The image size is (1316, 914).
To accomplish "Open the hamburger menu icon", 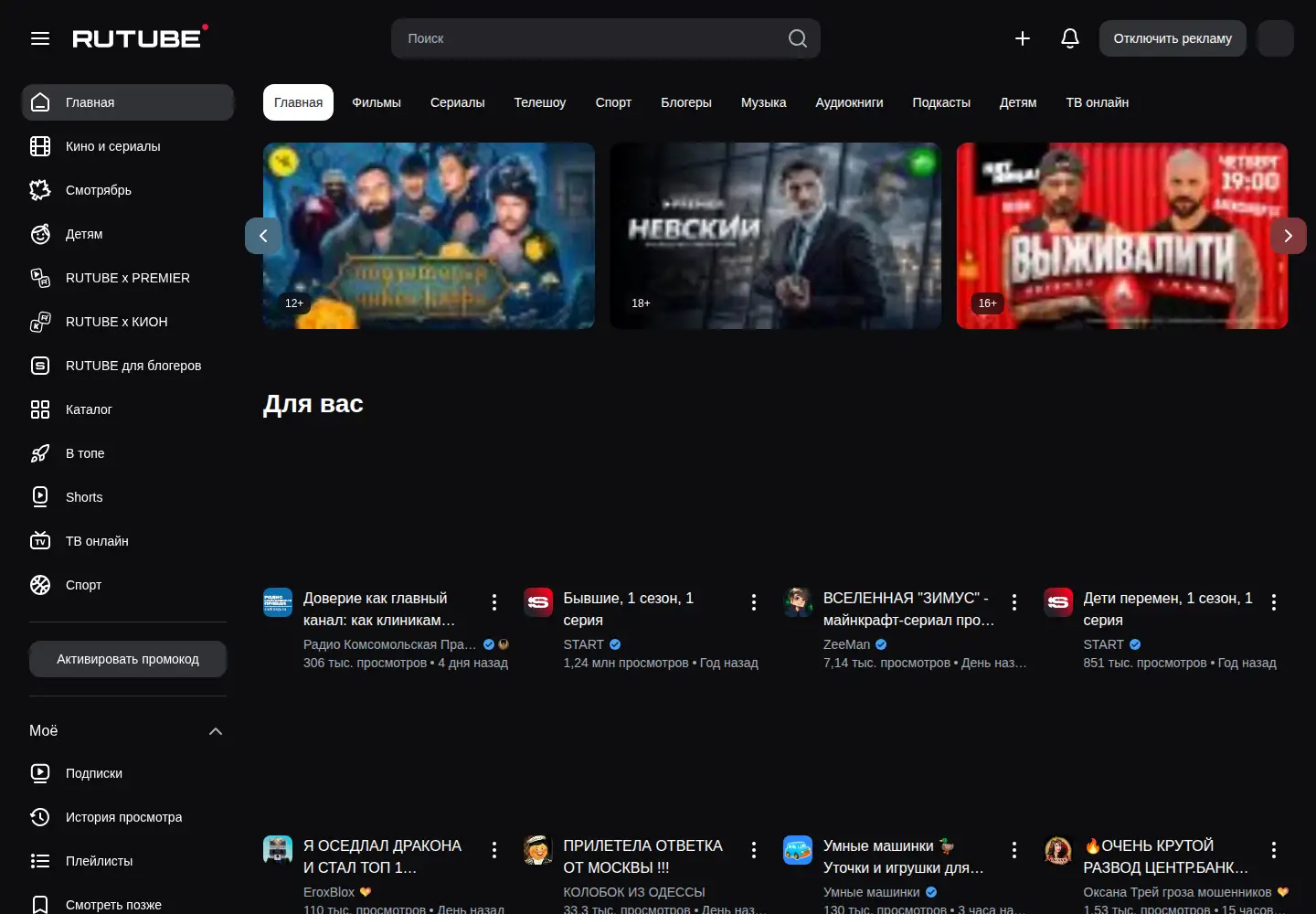I will tap(40, 38).
